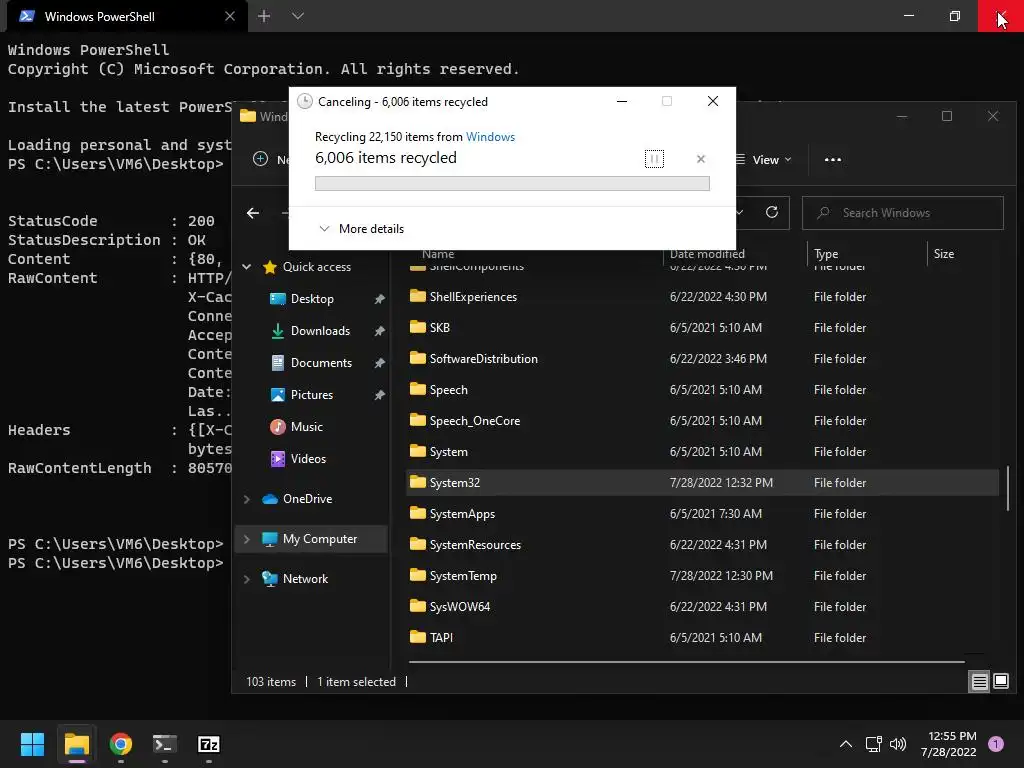The height and width of the screenshot is (768, 1024).
Task: Unpin Documents using its pin icon
Action: (379, 363)
